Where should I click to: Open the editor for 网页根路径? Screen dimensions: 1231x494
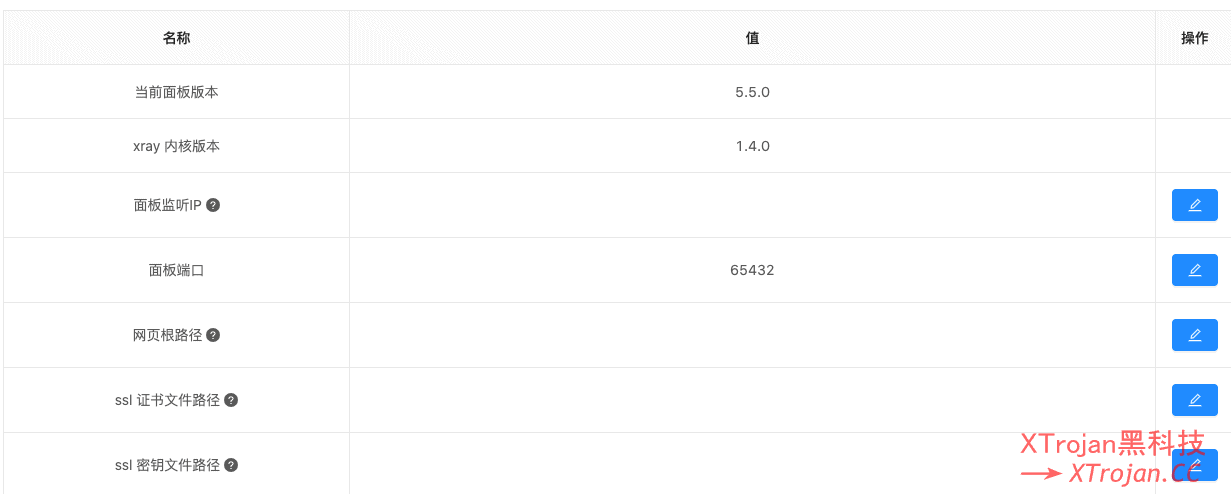[1194, 335]
